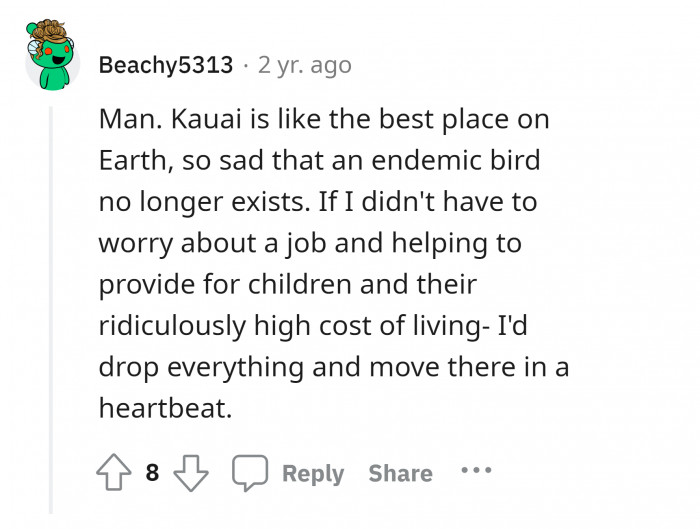
Task: Click the Reply button label
Action: (312, 473)
